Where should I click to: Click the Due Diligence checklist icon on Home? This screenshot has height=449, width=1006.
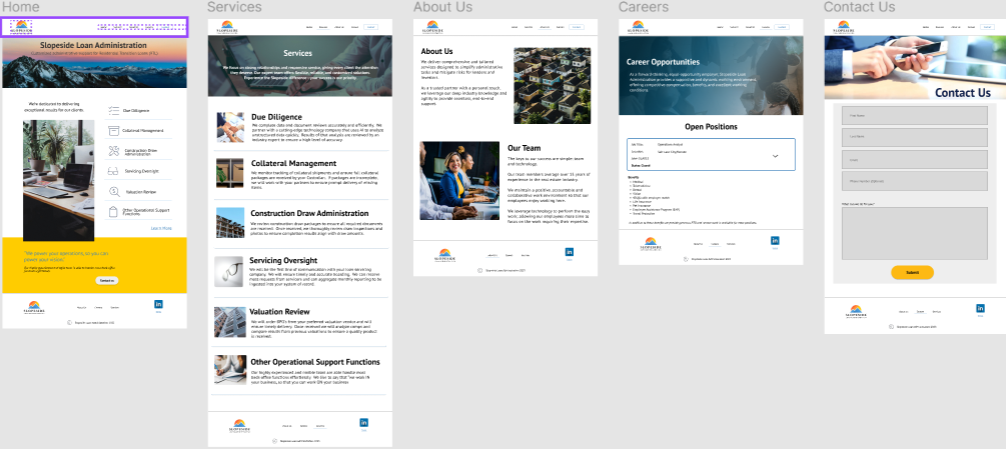tap(111, 110)
